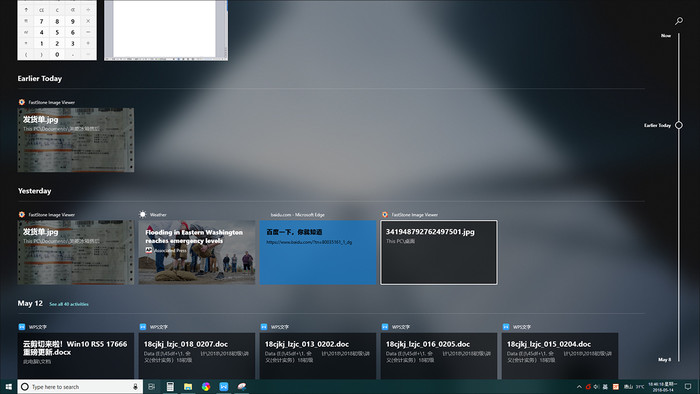The image size is (700, 394).
Task: Open the Calculator window thumbnail
Action: pos(57,30)
